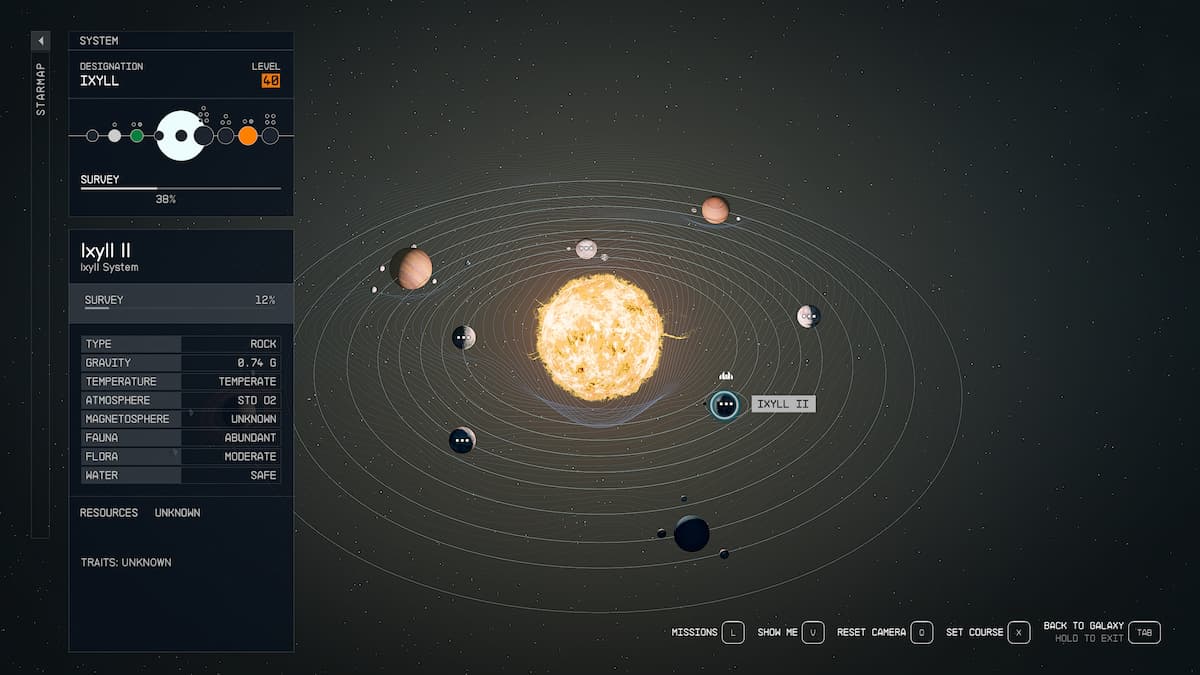Select the dark planet at bottom of map

[691, 533]
